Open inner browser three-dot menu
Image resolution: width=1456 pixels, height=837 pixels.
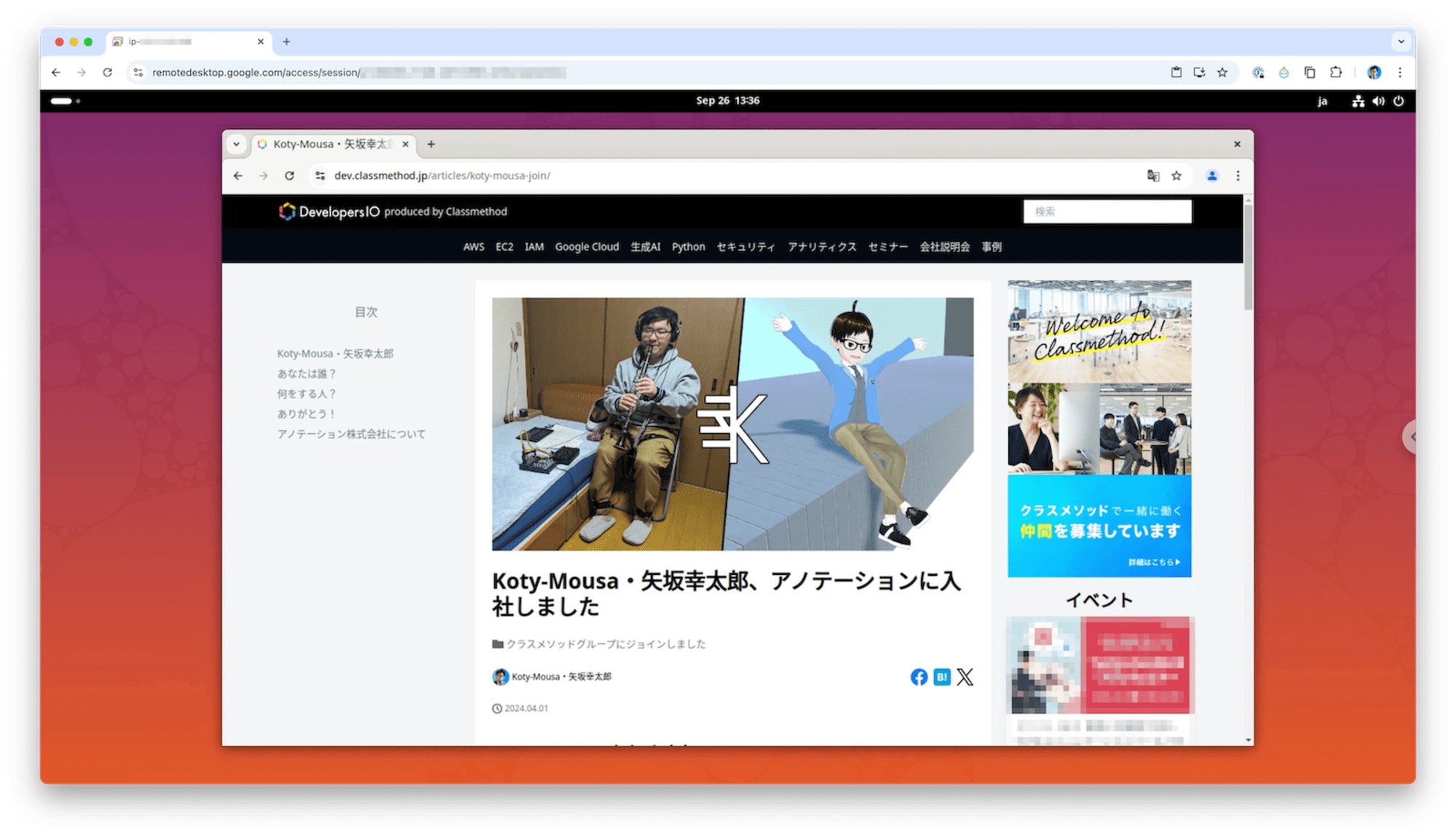(1238, 175)
